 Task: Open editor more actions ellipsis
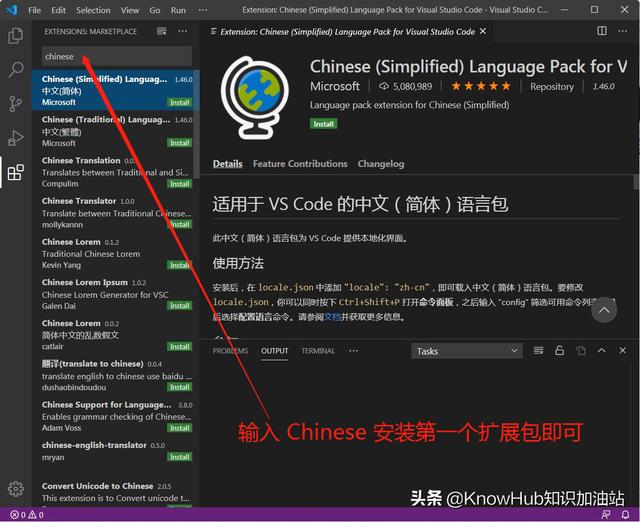pos(622,31)
